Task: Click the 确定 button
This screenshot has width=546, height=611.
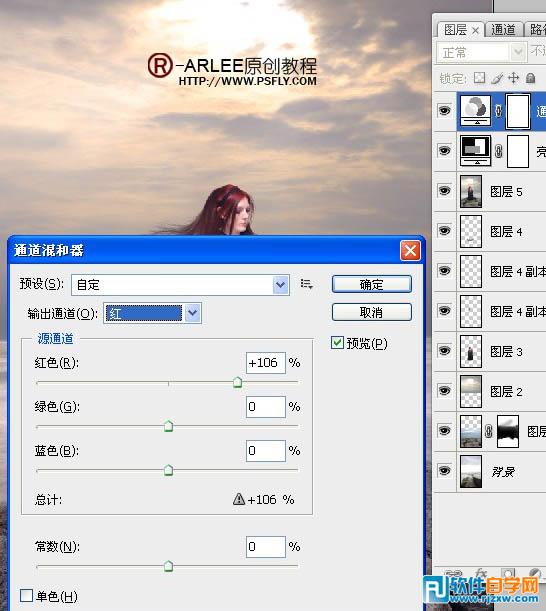Action: click(x=372, y=284)
